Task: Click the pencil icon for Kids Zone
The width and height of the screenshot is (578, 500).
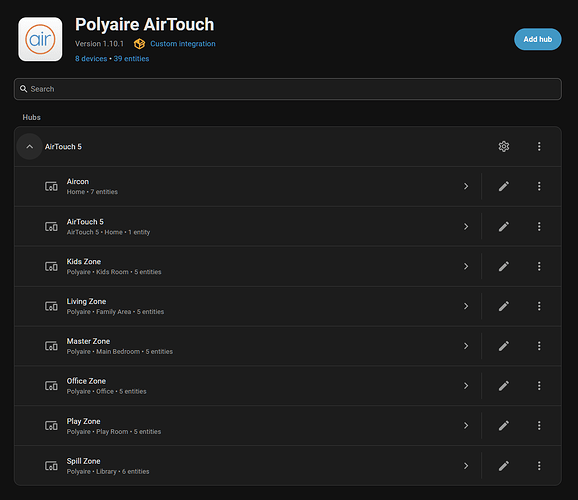Action: (x=504, y=266)
